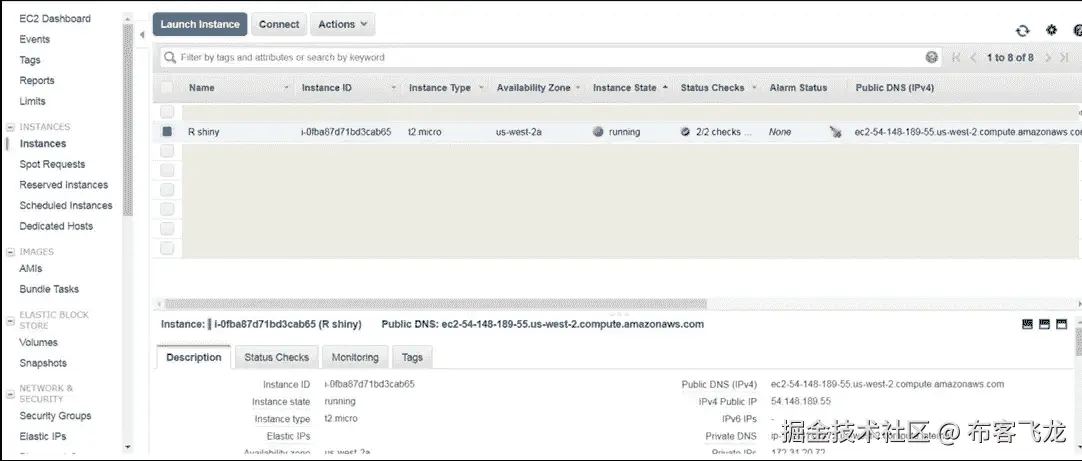Open Reserved Instances in the sidebar
The width and height of the screenshot is (1082, 461).
coord(63,185)
